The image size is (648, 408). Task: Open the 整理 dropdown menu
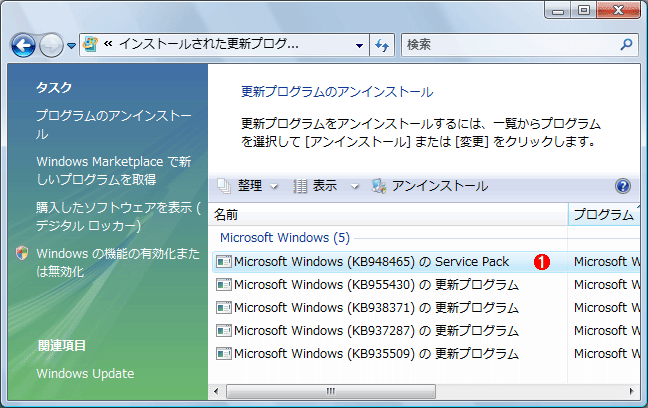248,186
